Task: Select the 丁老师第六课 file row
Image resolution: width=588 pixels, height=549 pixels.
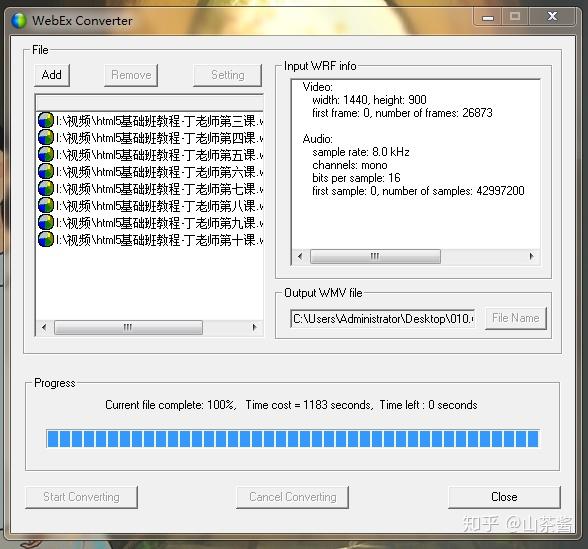Action: tap(150, 171)
